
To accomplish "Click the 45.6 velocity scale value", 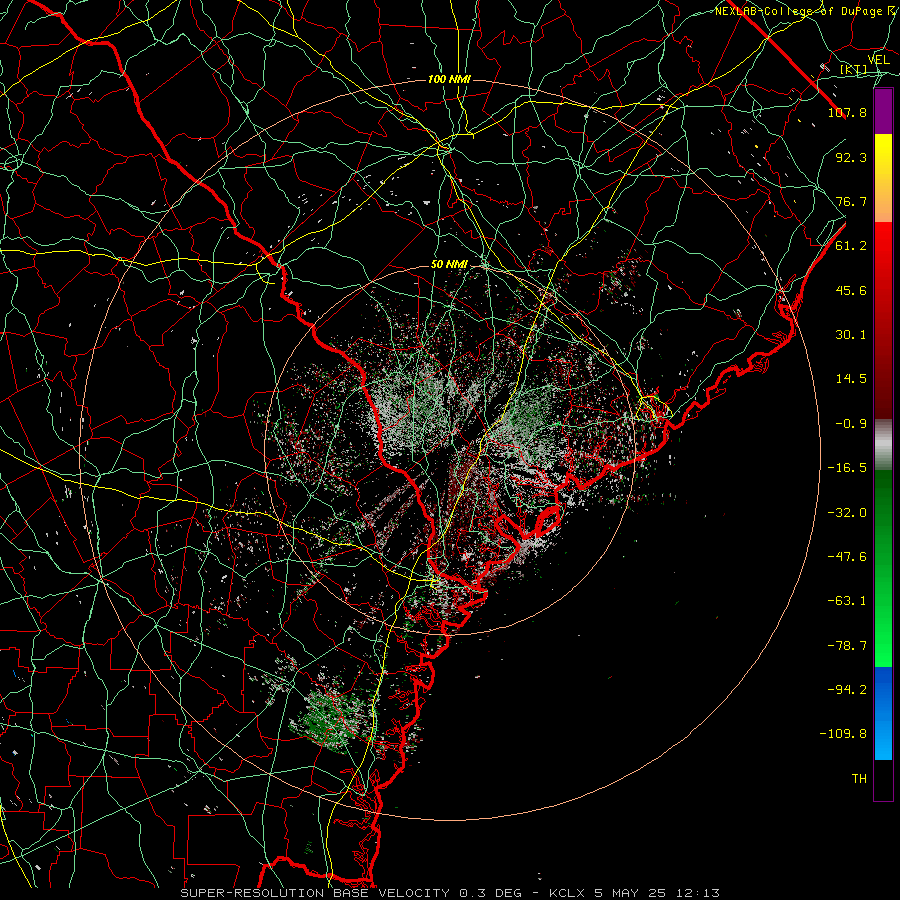I will click(x=851, y=290).
